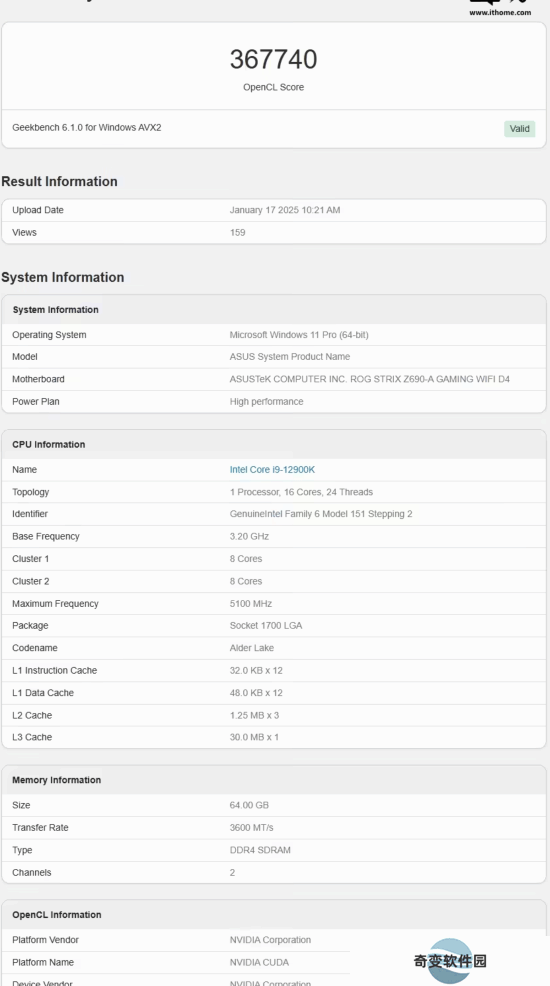Viewport: 550px width, 986px height.
Task: Click ASUS System Product Name value
Action: (290, 357)
